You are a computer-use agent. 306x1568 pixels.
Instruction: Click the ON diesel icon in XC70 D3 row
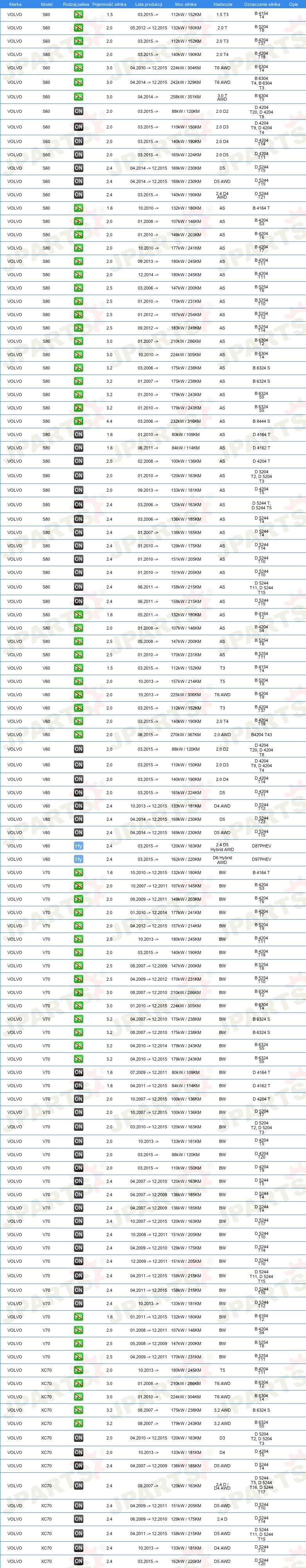pos(79,1438)
